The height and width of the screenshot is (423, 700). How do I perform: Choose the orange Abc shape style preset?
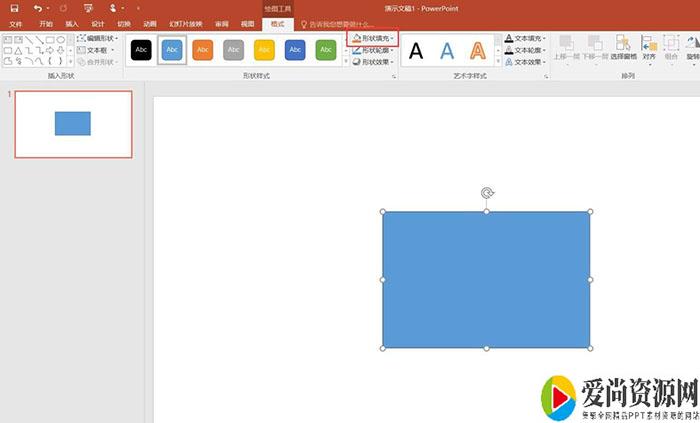tap(203, 49)
